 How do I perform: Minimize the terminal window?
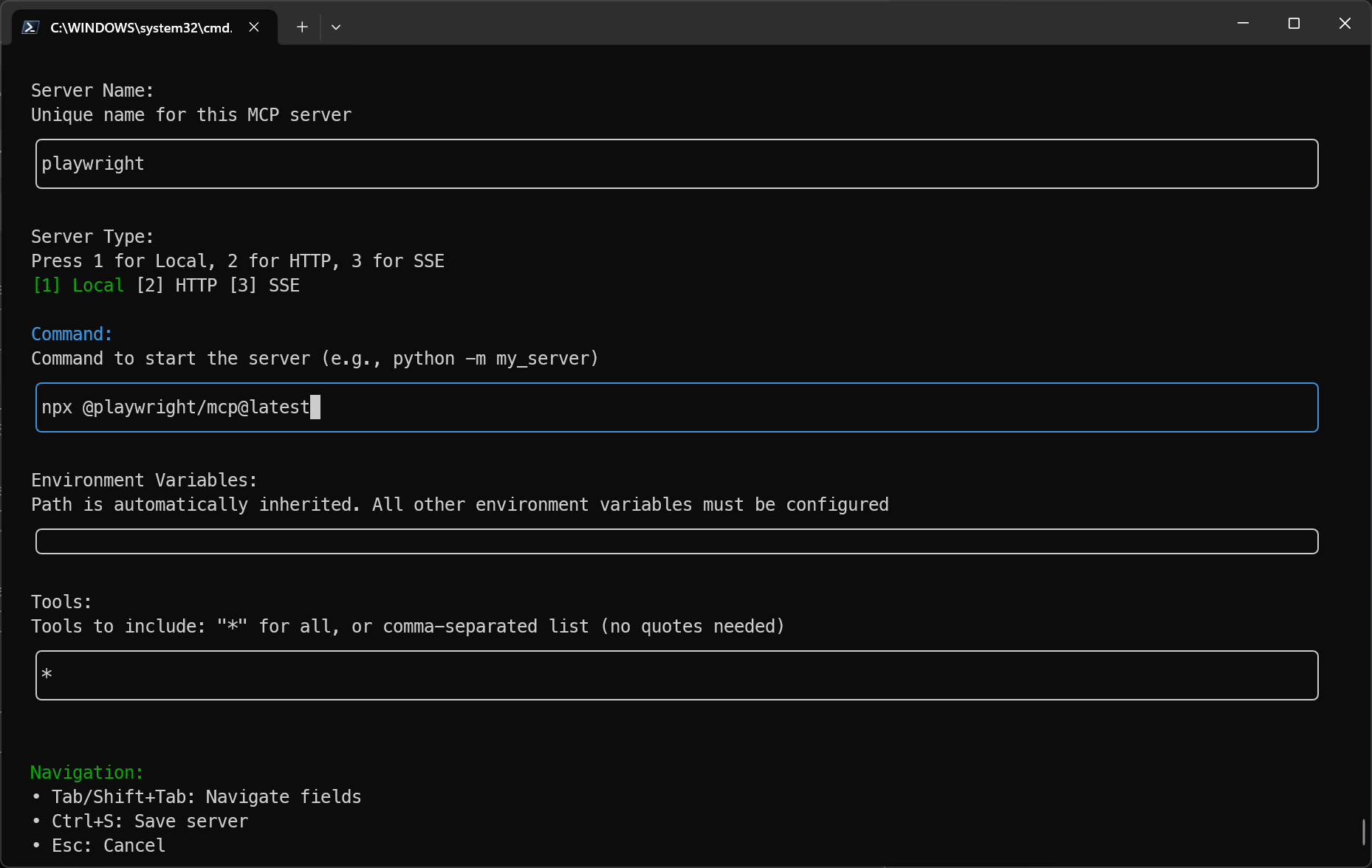coord(1243,24)
